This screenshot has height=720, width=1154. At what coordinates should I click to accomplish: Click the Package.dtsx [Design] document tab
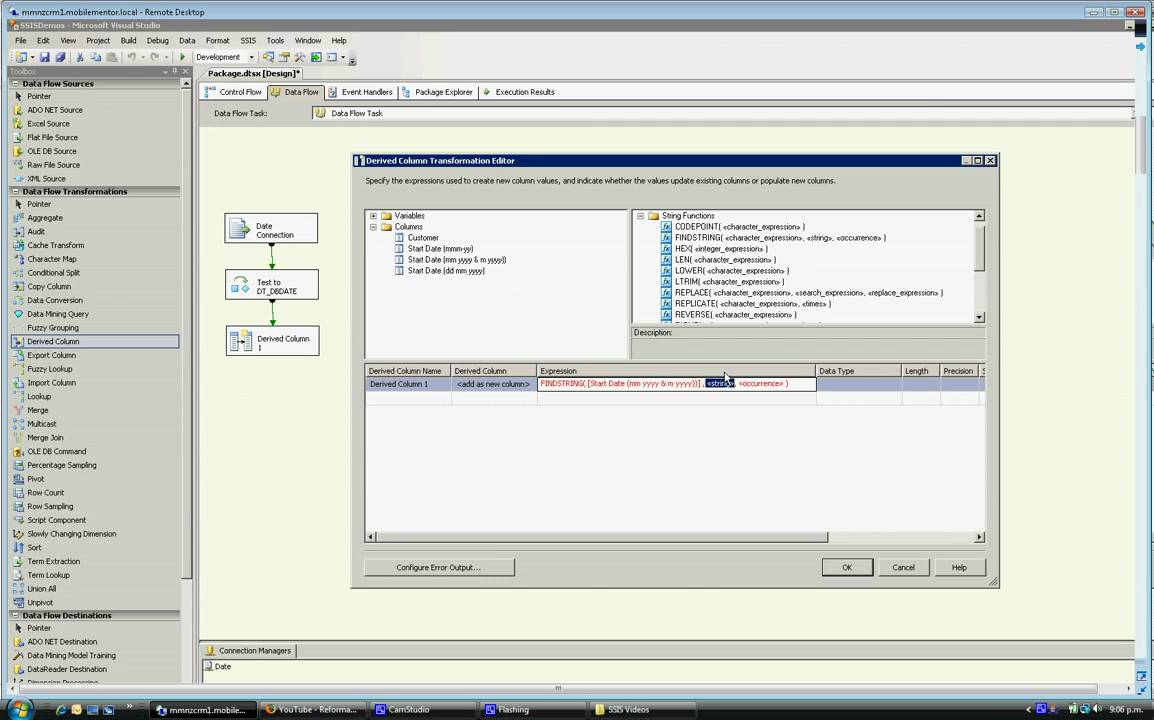pyautogui.click(x=253, y=73)
